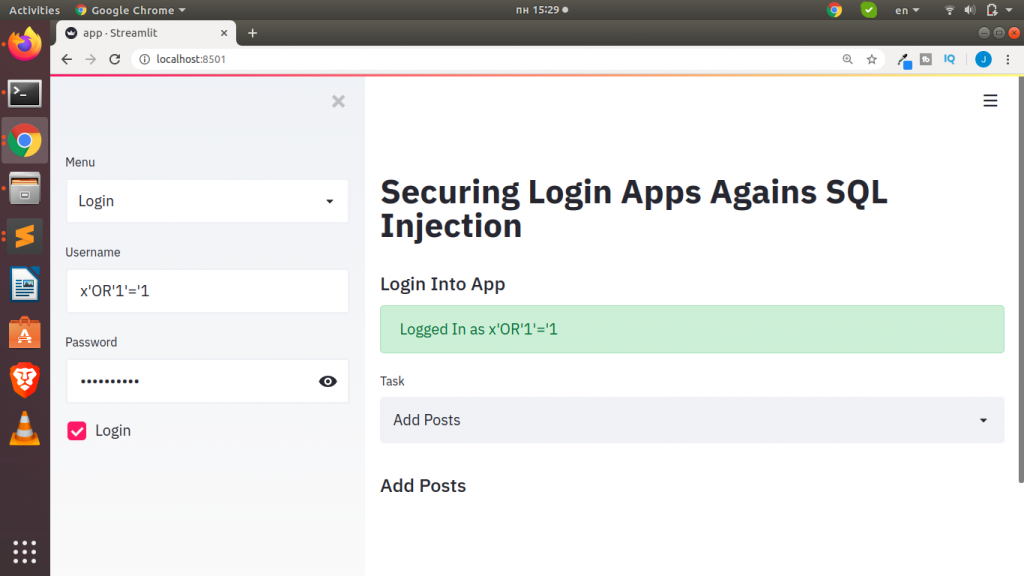
Task: Launch Brave browser from the dock
Action: coord(23,379)
